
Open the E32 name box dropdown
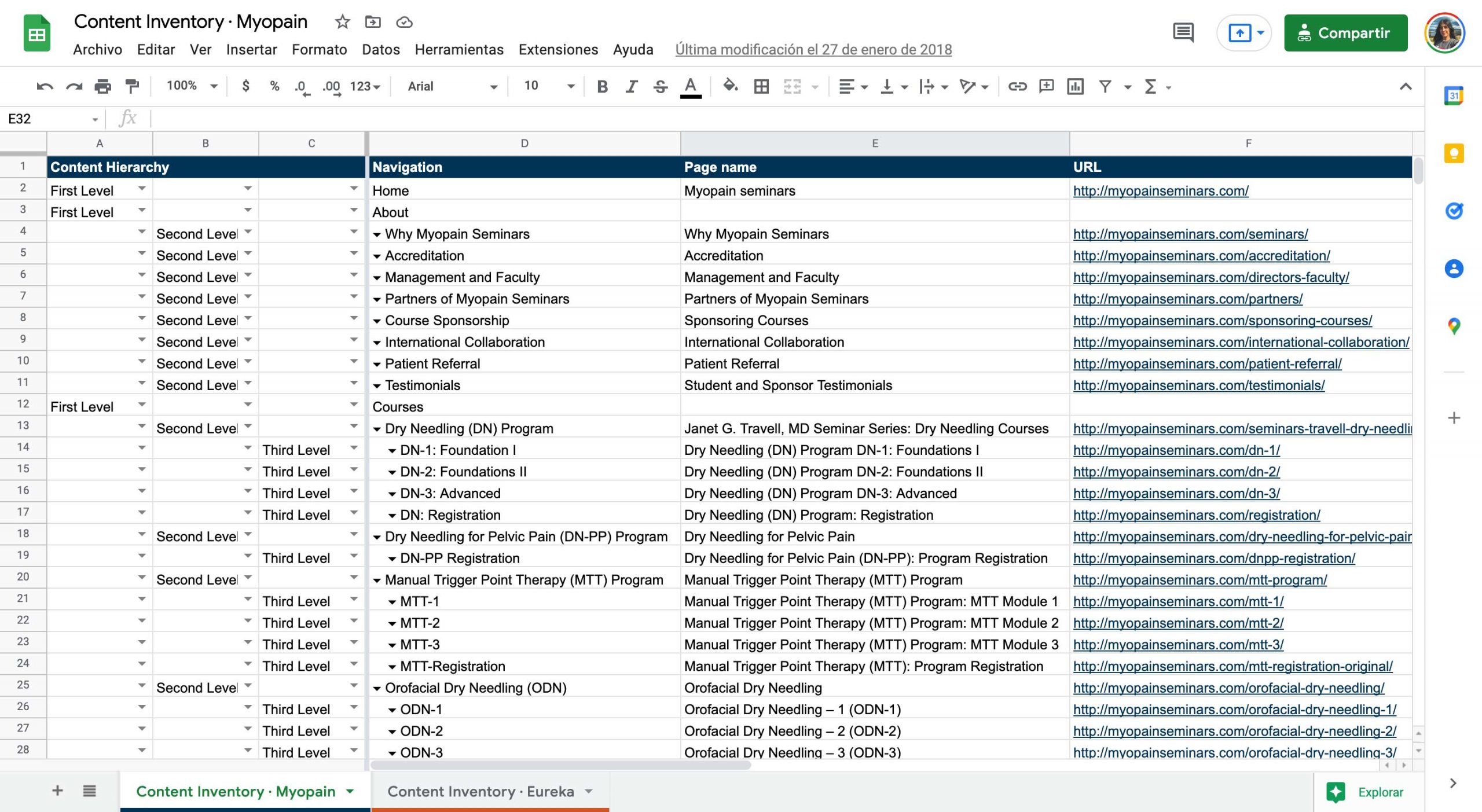coord(95,119)
